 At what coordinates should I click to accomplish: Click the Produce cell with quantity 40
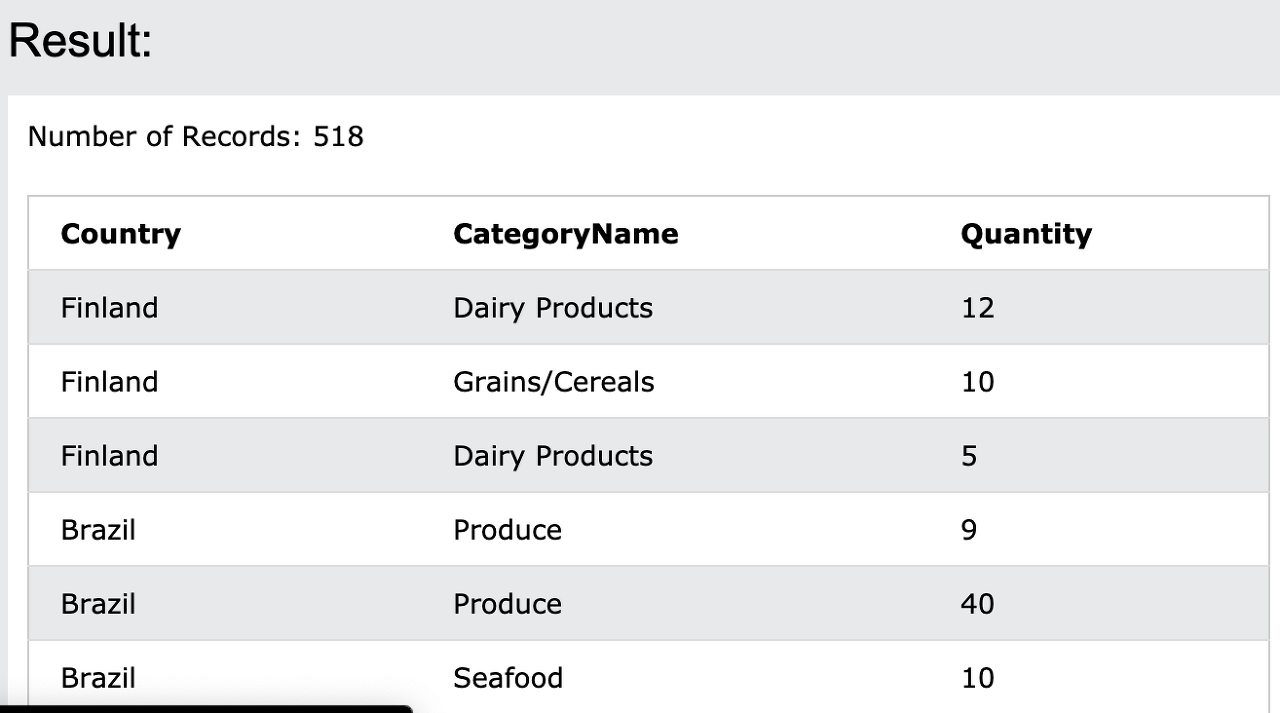tap(507, 604)
